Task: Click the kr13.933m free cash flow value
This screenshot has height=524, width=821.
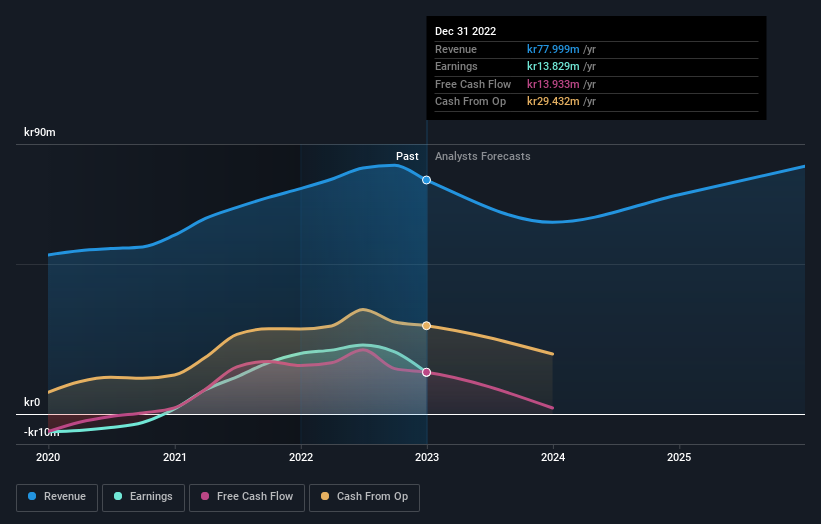Action: (x=553, y=84)
